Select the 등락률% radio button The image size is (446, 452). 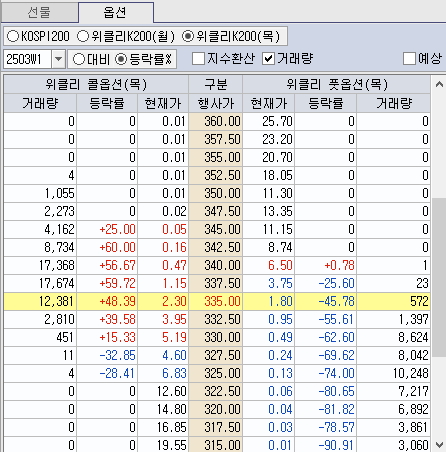tap(143, 59)
